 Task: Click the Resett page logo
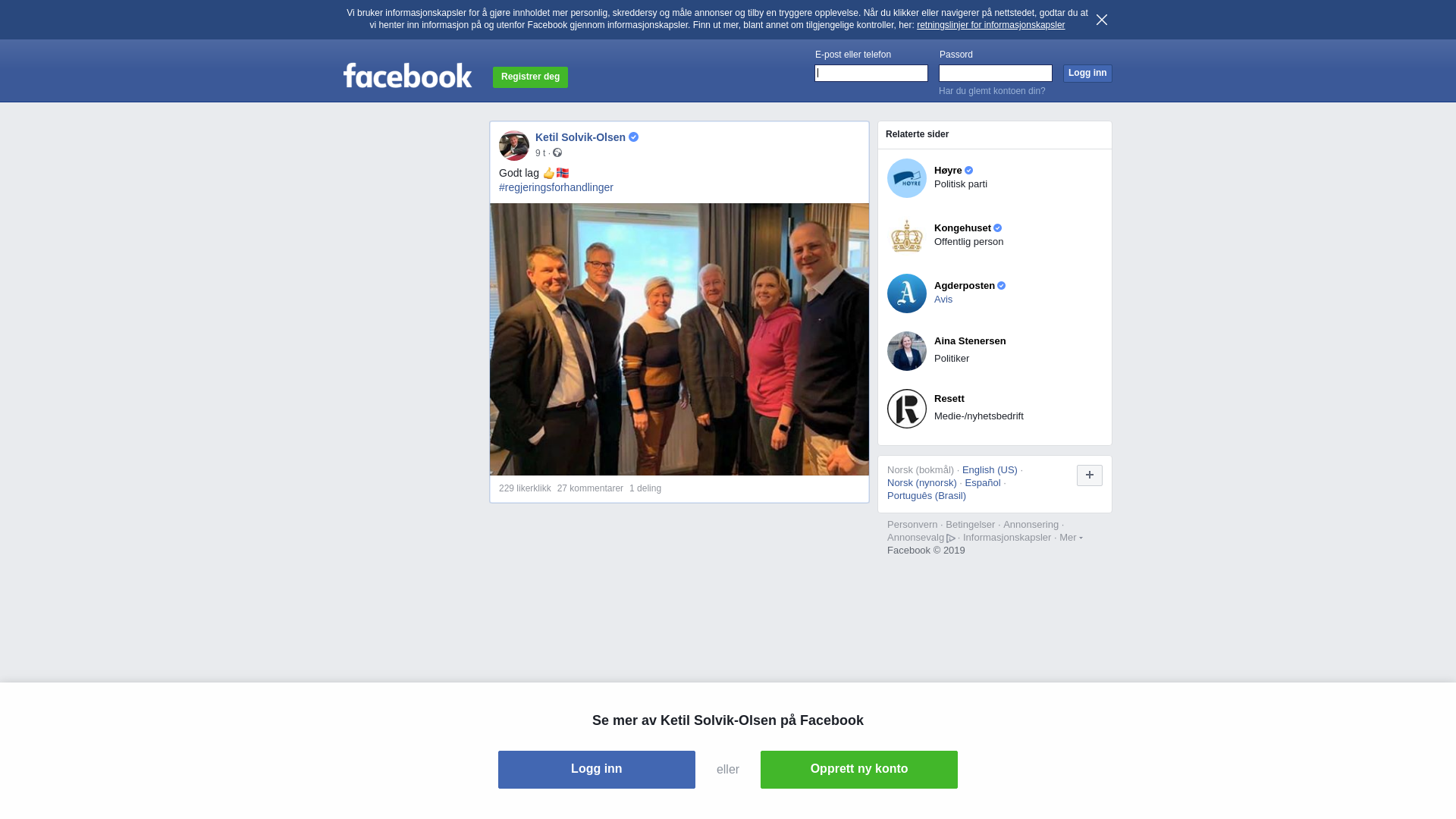907,409
